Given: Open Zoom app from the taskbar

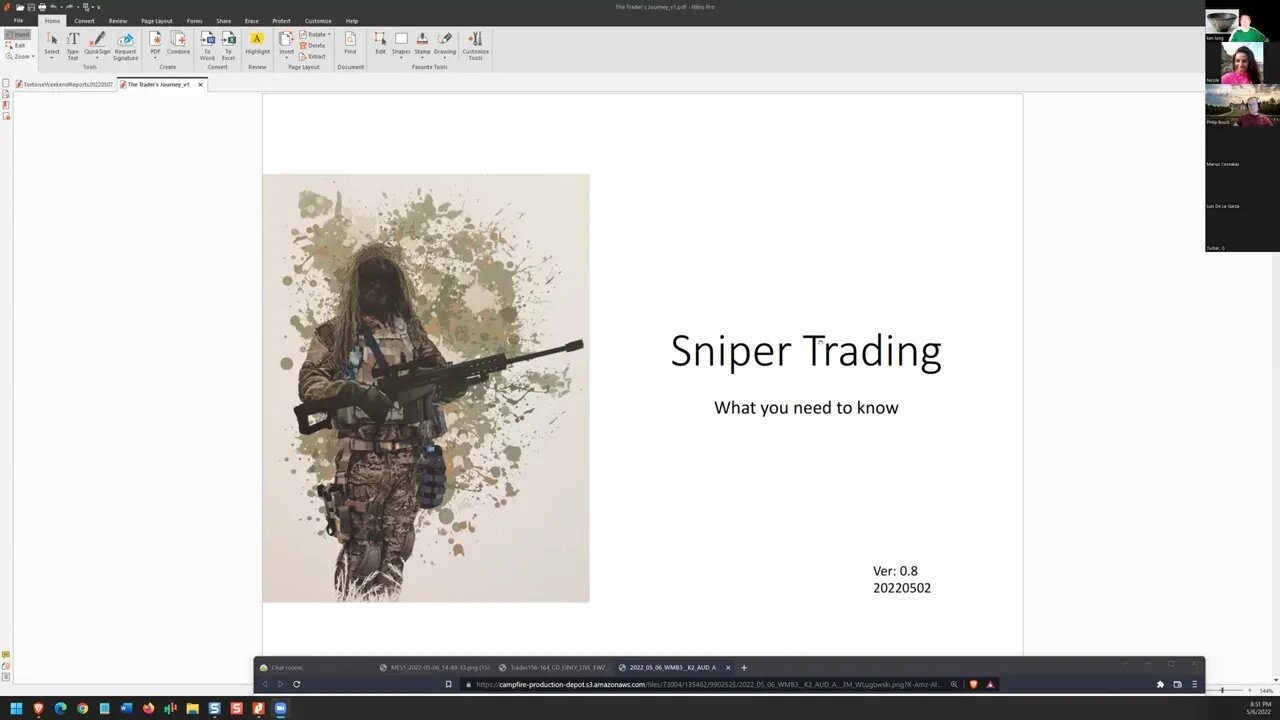Looking at the screenshot, I should [280, 708].
